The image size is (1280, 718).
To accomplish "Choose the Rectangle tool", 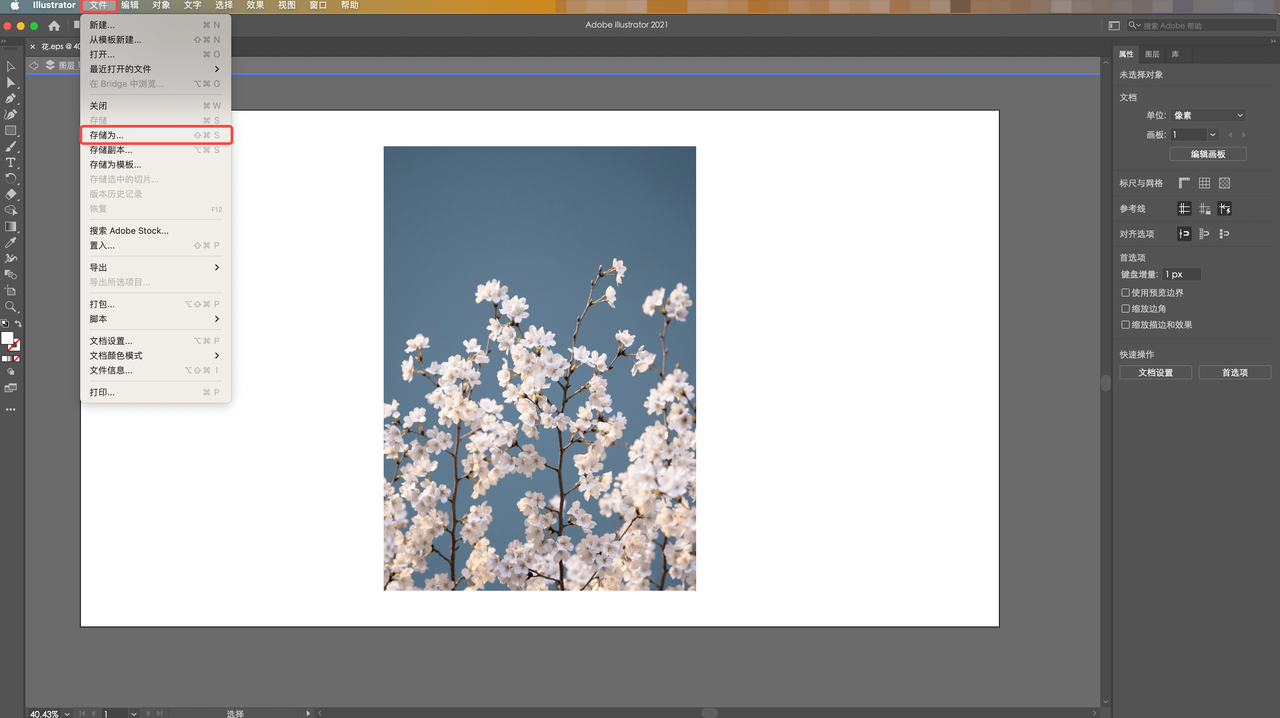I will 11,130.
